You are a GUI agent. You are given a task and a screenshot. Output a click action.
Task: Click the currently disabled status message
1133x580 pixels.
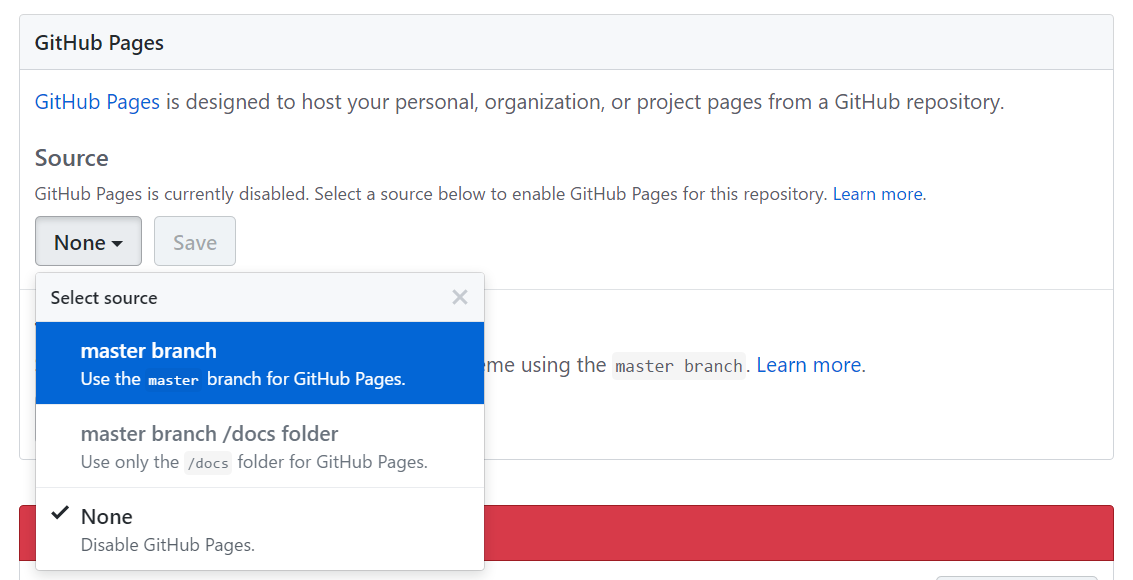click(431, 194)
